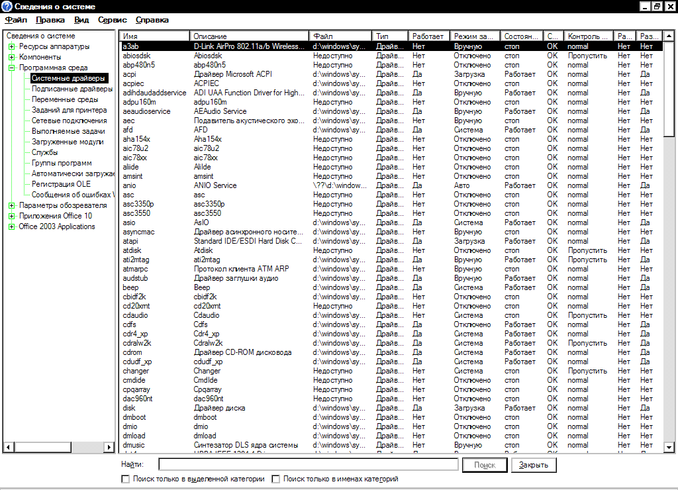Click the system info icon in title bar
Image resolution: width=678 pixels, height=490 pixels.
click(x=8, y=6)
